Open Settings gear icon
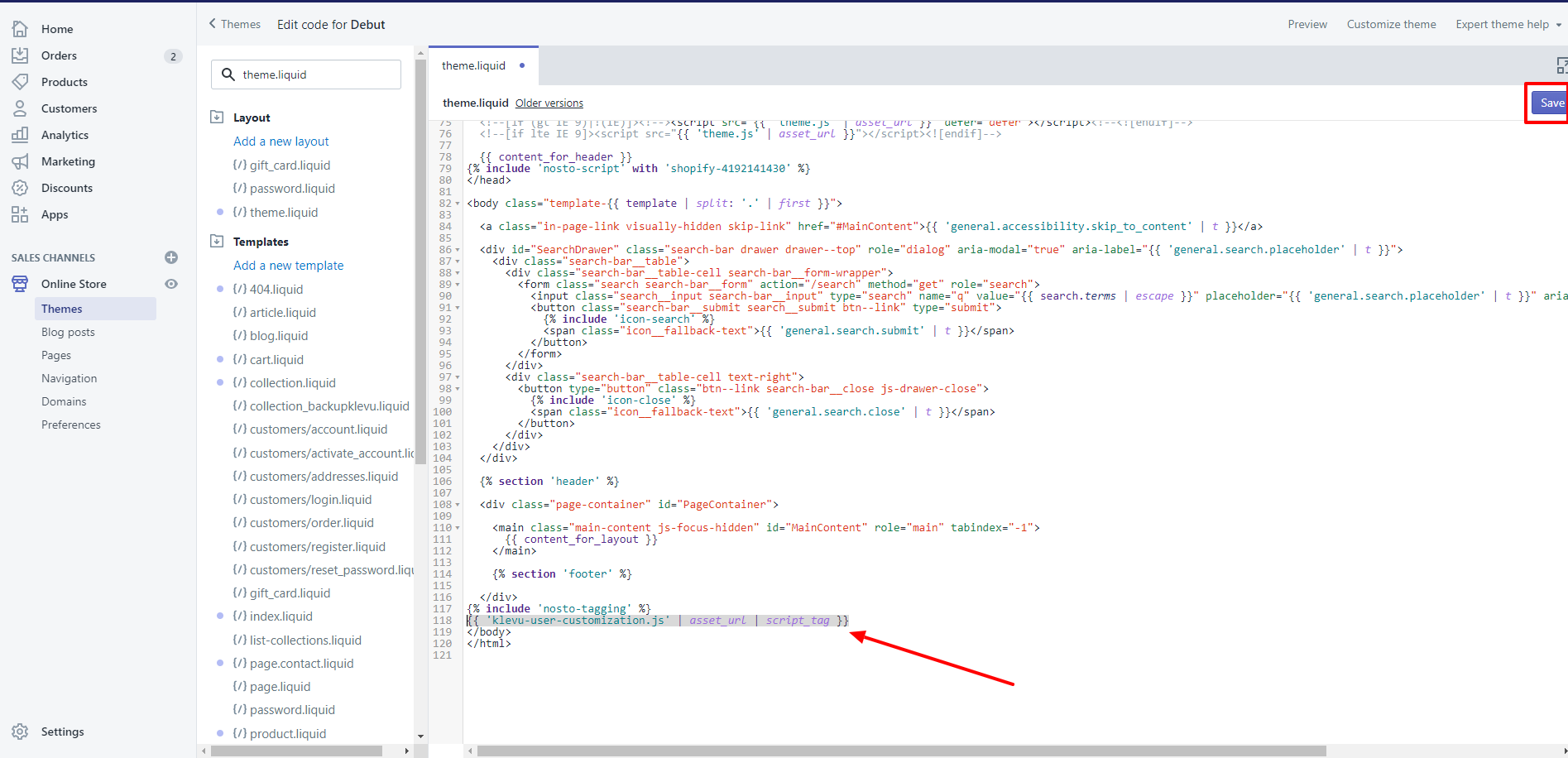The height and width of the screenshot is (758, 1568). point(20,732)
